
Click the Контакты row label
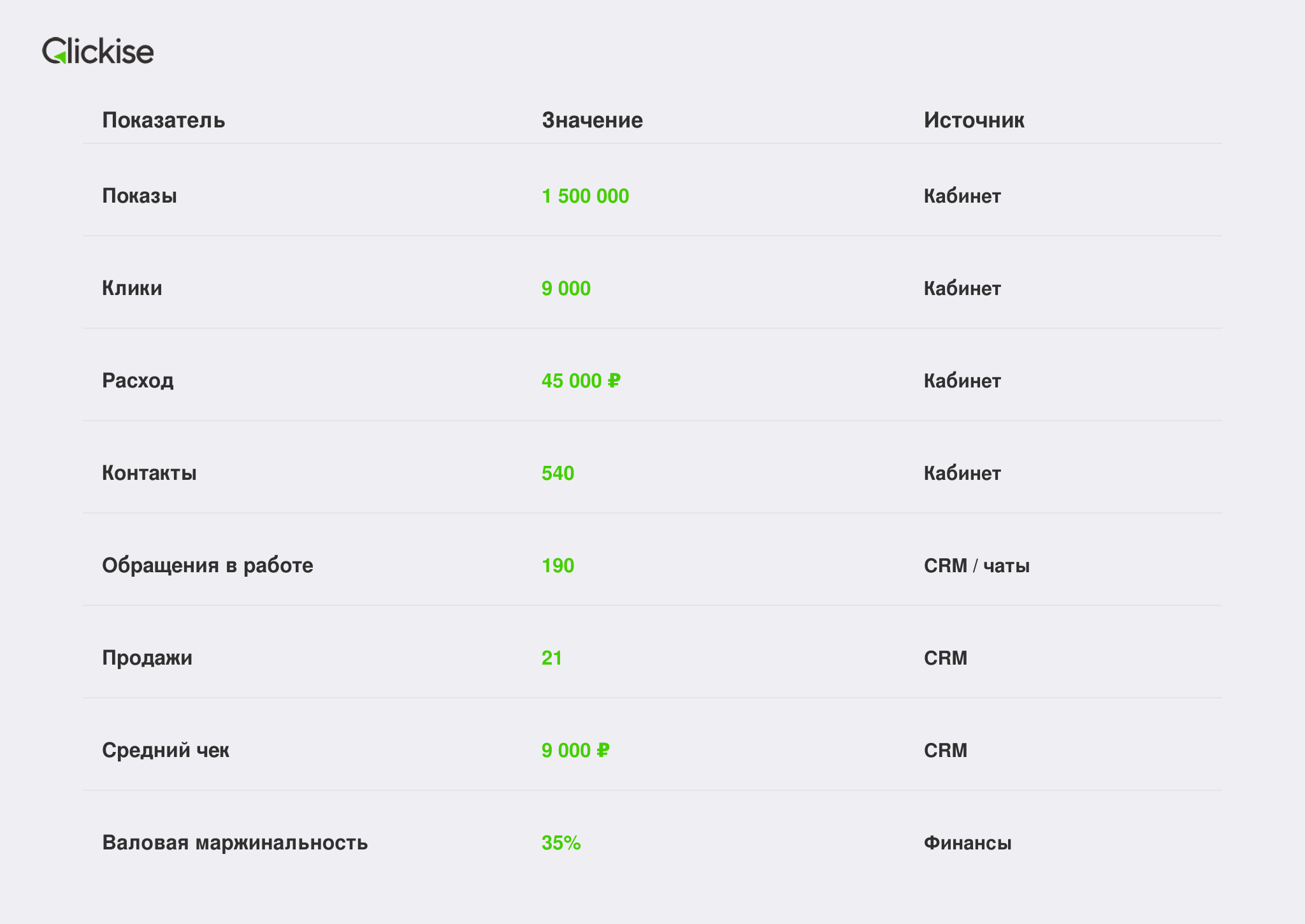click(149, 473)
